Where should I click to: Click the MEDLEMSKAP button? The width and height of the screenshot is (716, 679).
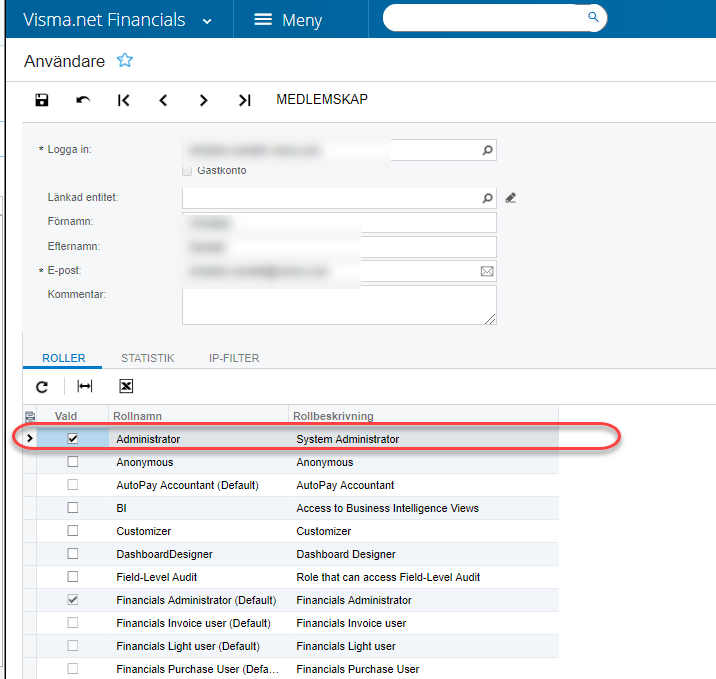pyautogui.click(x=322, y=99)
